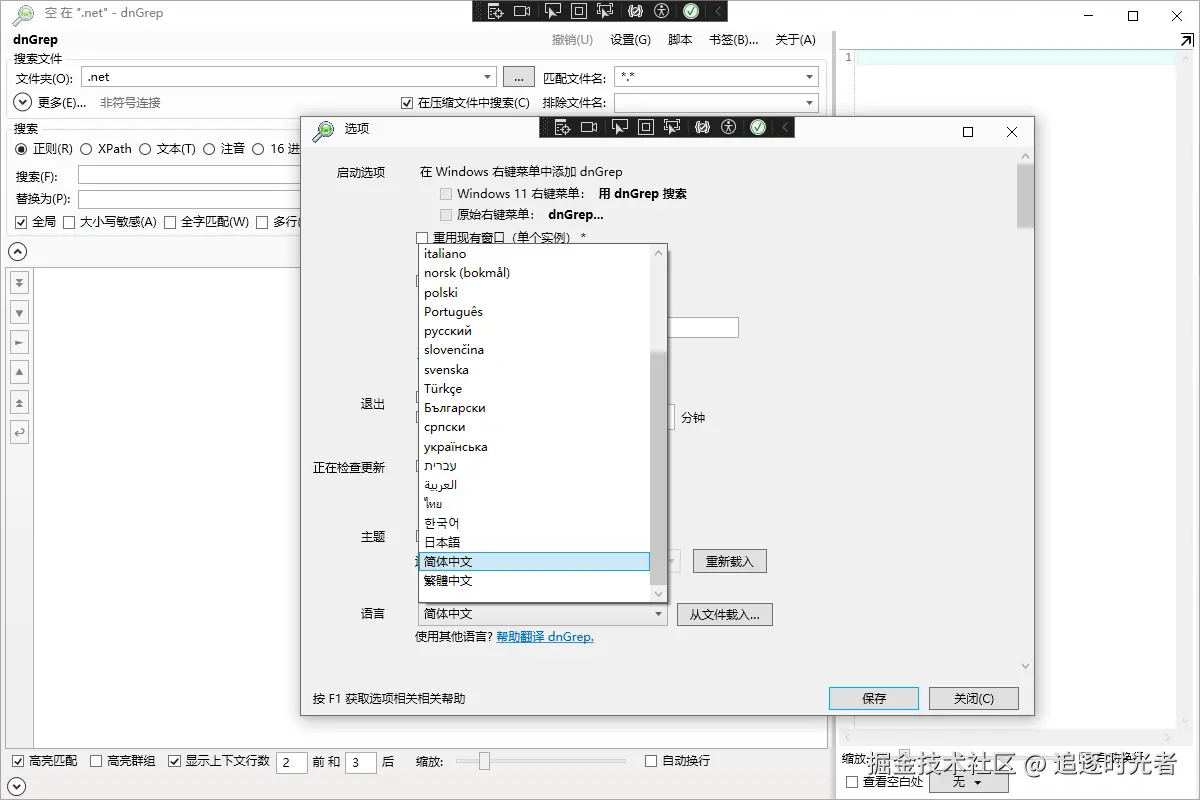
Task: Open the 帮助翻译 dnGrep. link
Action: click(545, 637)
